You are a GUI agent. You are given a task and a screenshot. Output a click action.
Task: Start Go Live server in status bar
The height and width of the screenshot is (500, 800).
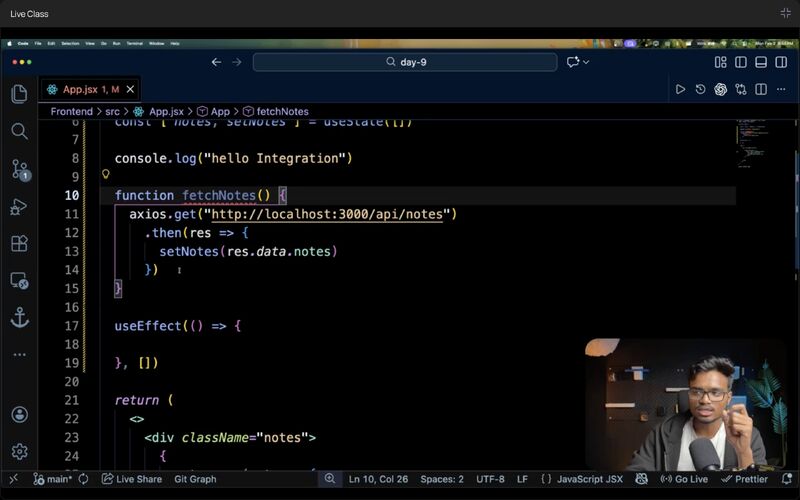[x=684, y=479]
